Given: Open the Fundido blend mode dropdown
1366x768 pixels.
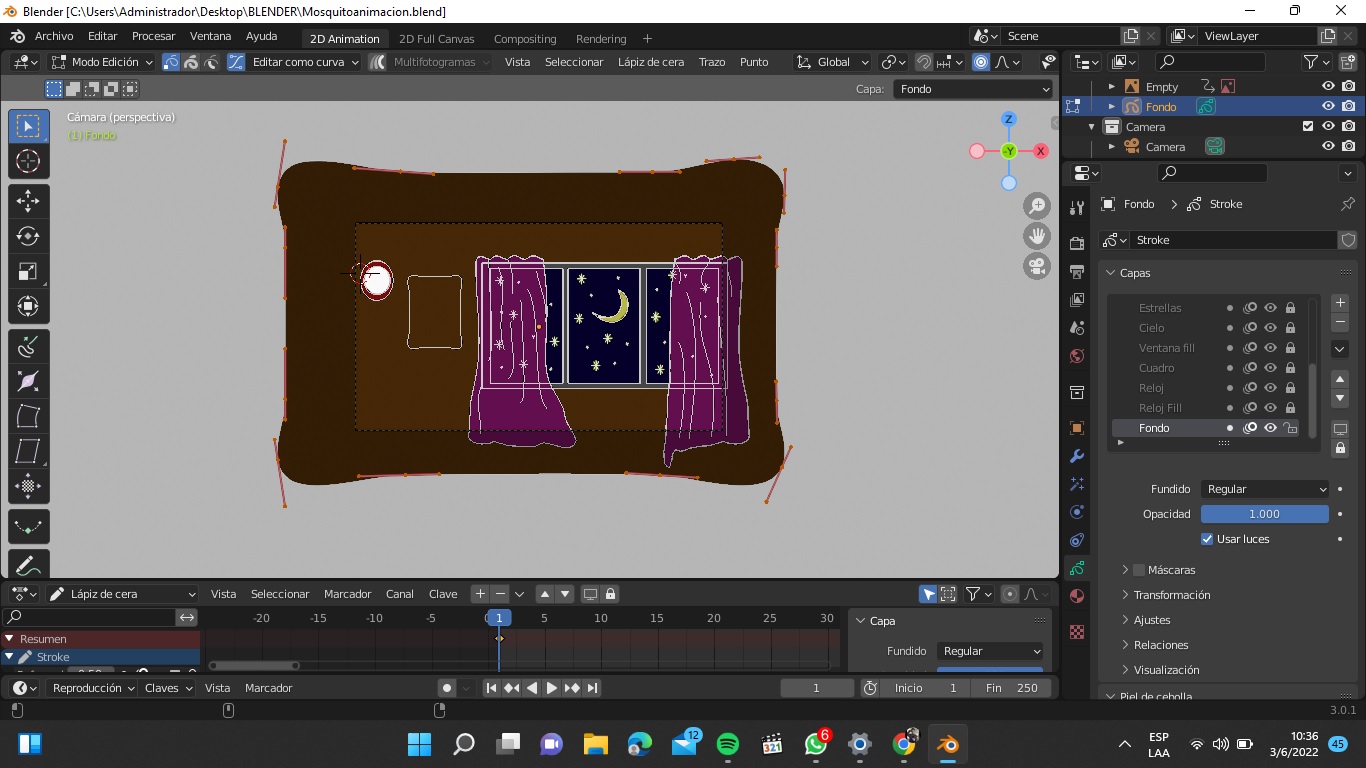Looking at the screenshot, I should tap(1264, 489).
